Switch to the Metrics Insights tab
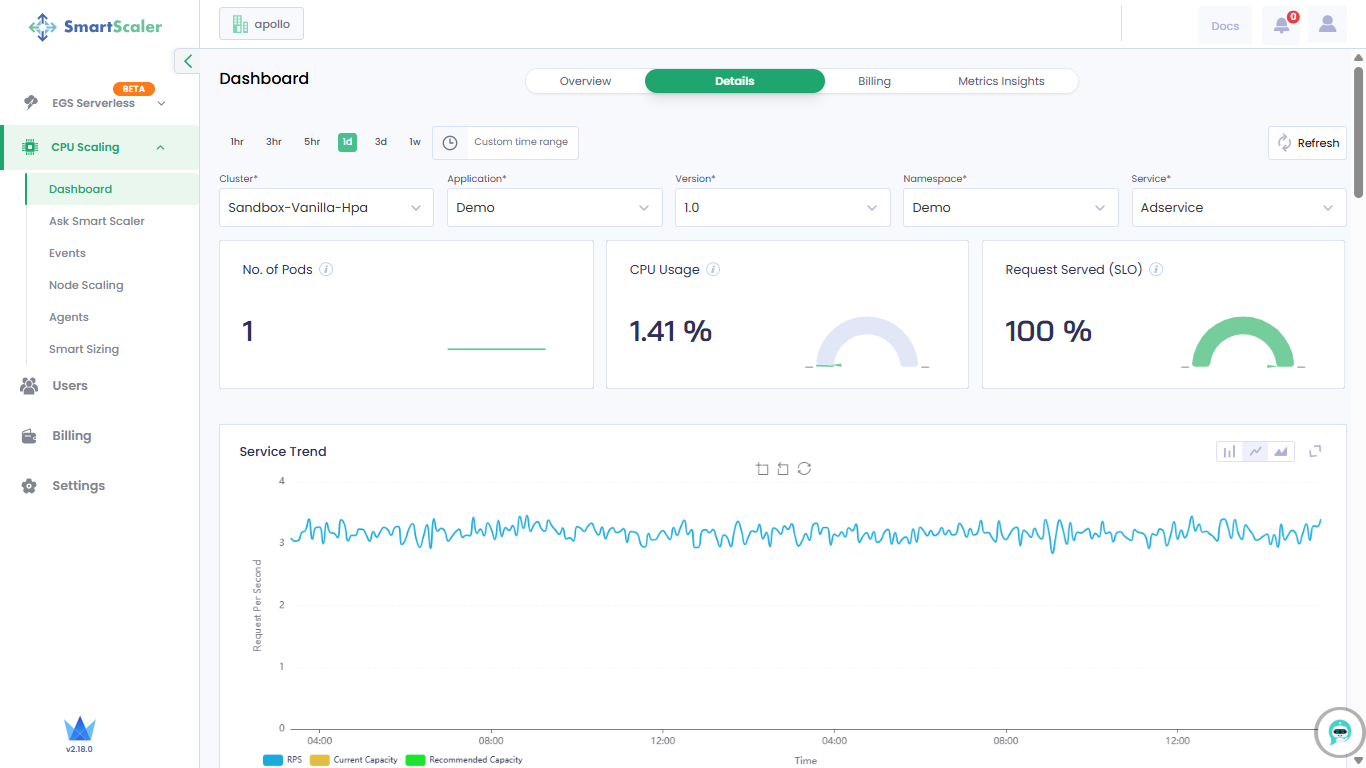 click(x=1001, y=81)
